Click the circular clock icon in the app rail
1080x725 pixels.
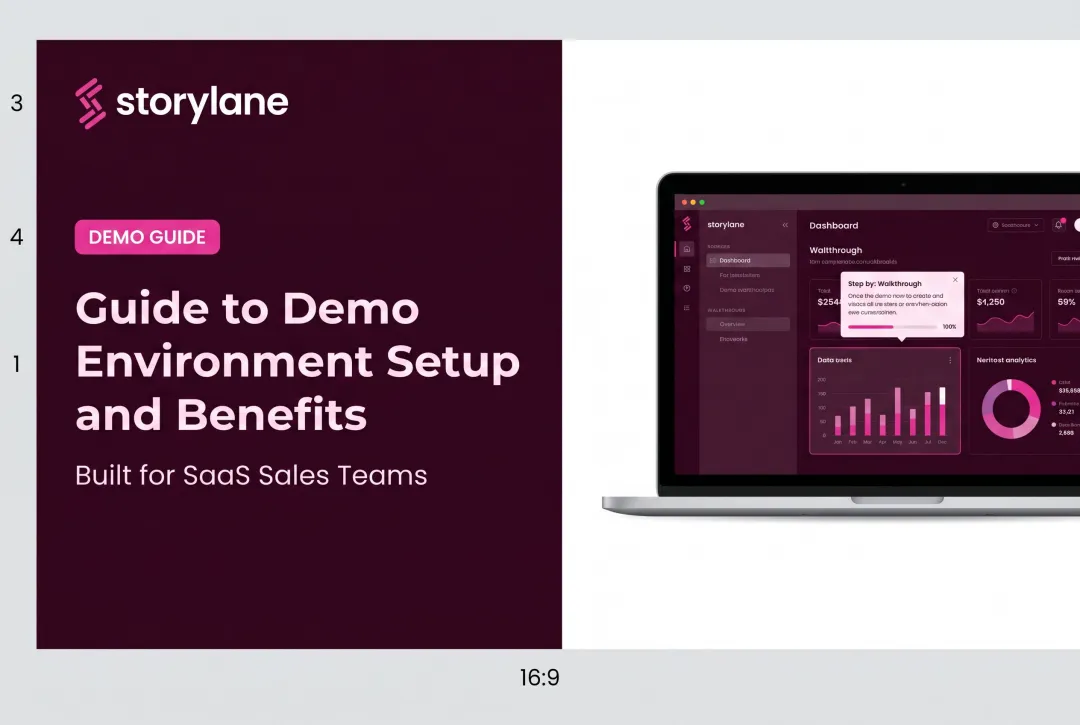click(687, 288)
